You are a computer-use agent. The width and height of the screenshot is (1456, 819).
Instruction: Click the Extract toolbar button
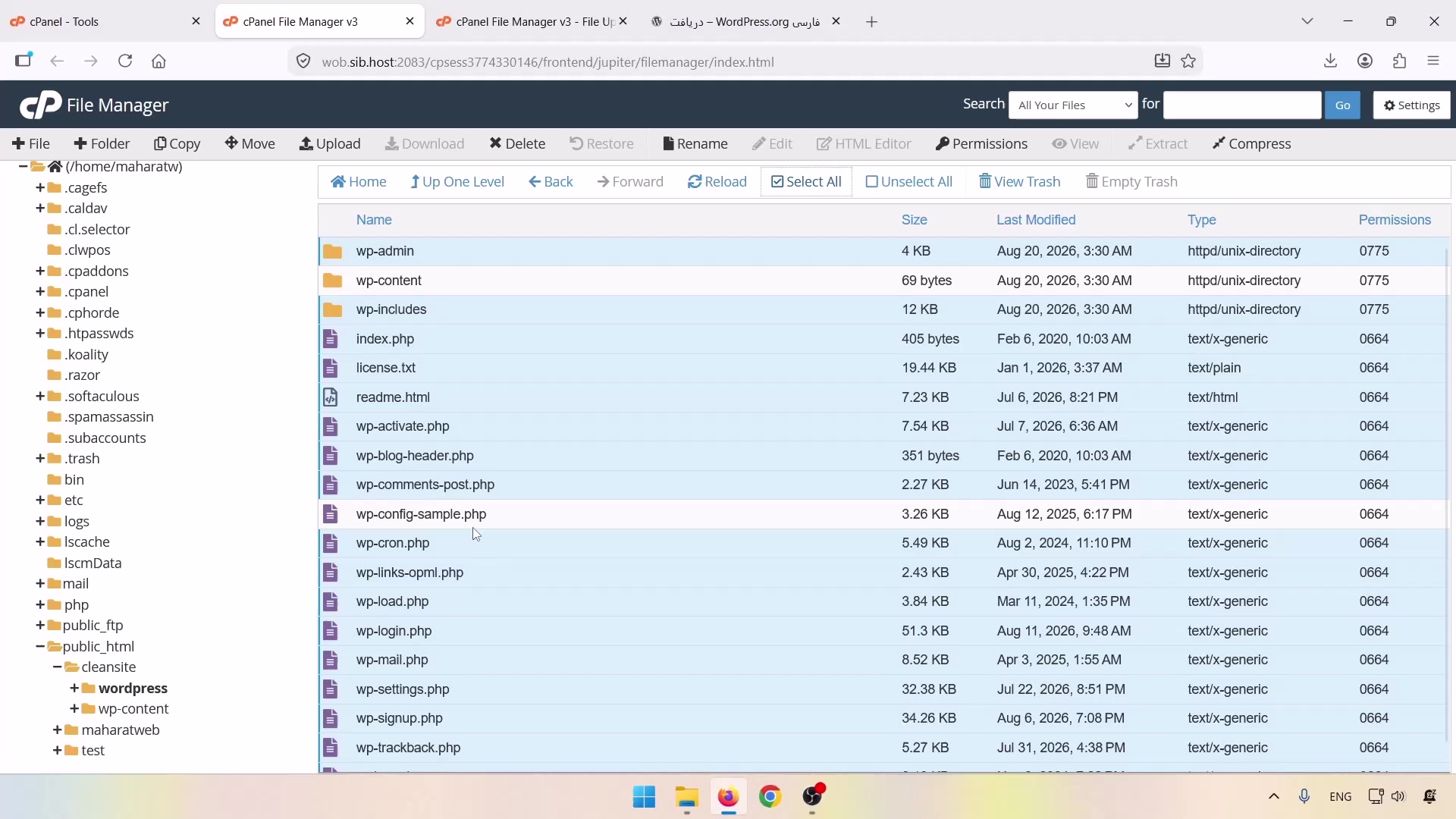(x=1158, y=144)
